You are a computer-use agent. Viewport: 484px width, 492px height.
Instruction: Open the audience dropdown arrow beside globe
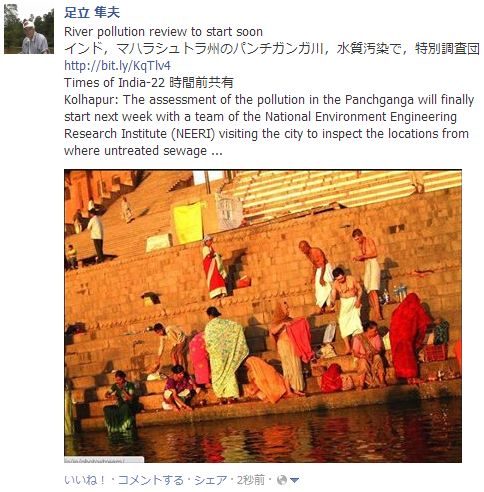(x=294, y=481)
